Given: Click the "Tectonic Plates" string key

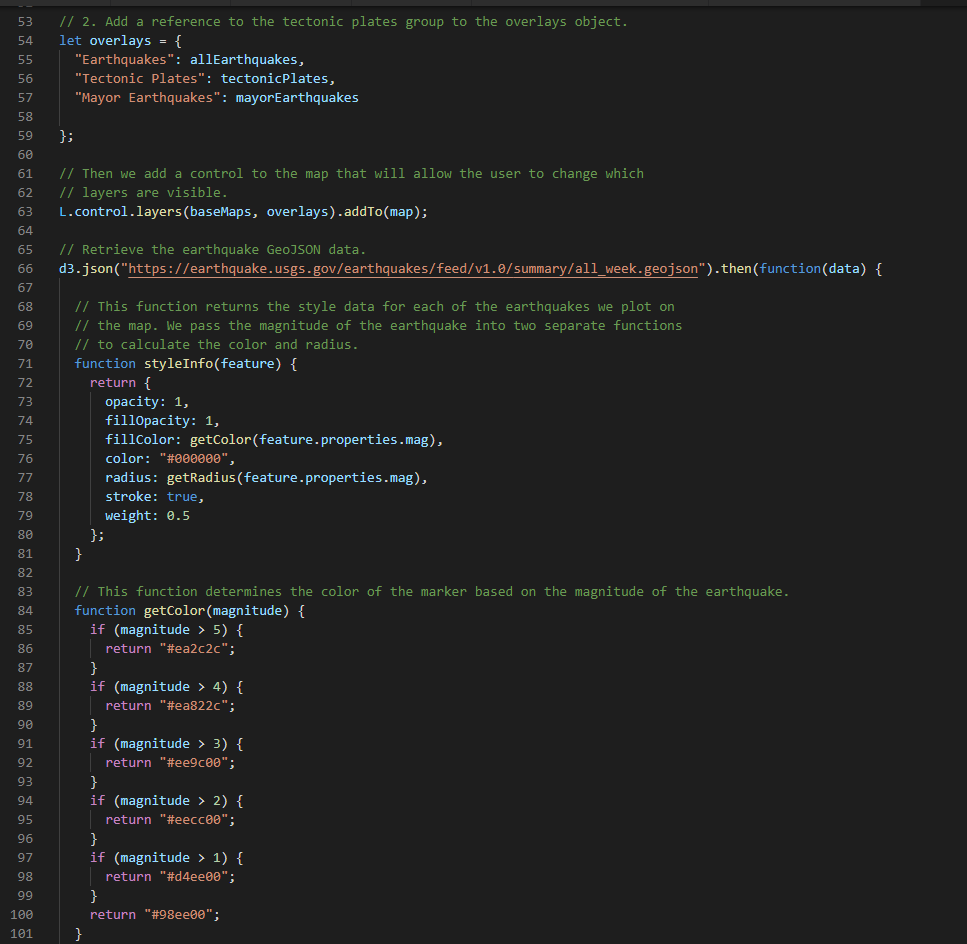Looking at the screenshot, I should point(140,79).
